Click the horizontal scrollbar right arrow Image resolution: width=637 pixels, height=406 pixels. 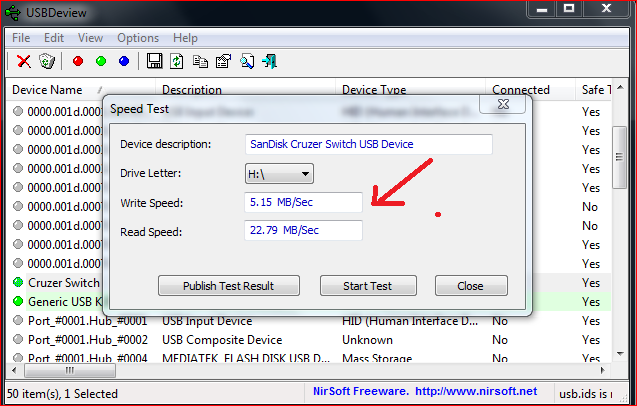coord(603,371)
